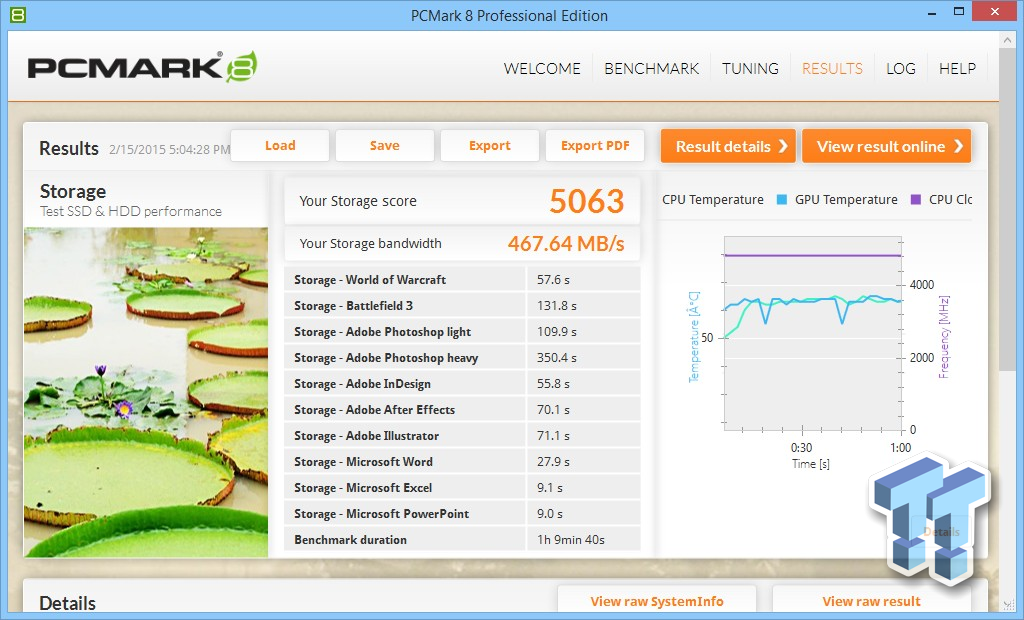Click the Storage test lily pad thumbnail
Image resolution: width=1024 pixels, height=620 pixels.
pos(146,392)
